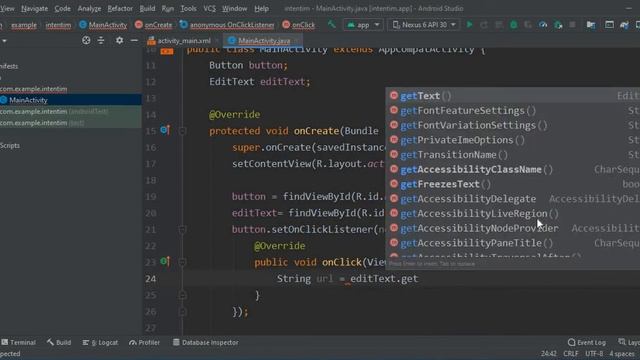The width and height of the screenshot is (640, 360).
Task: Collapse fold marker on line 21
Action: pyautogui.click(x=182, y=230)
